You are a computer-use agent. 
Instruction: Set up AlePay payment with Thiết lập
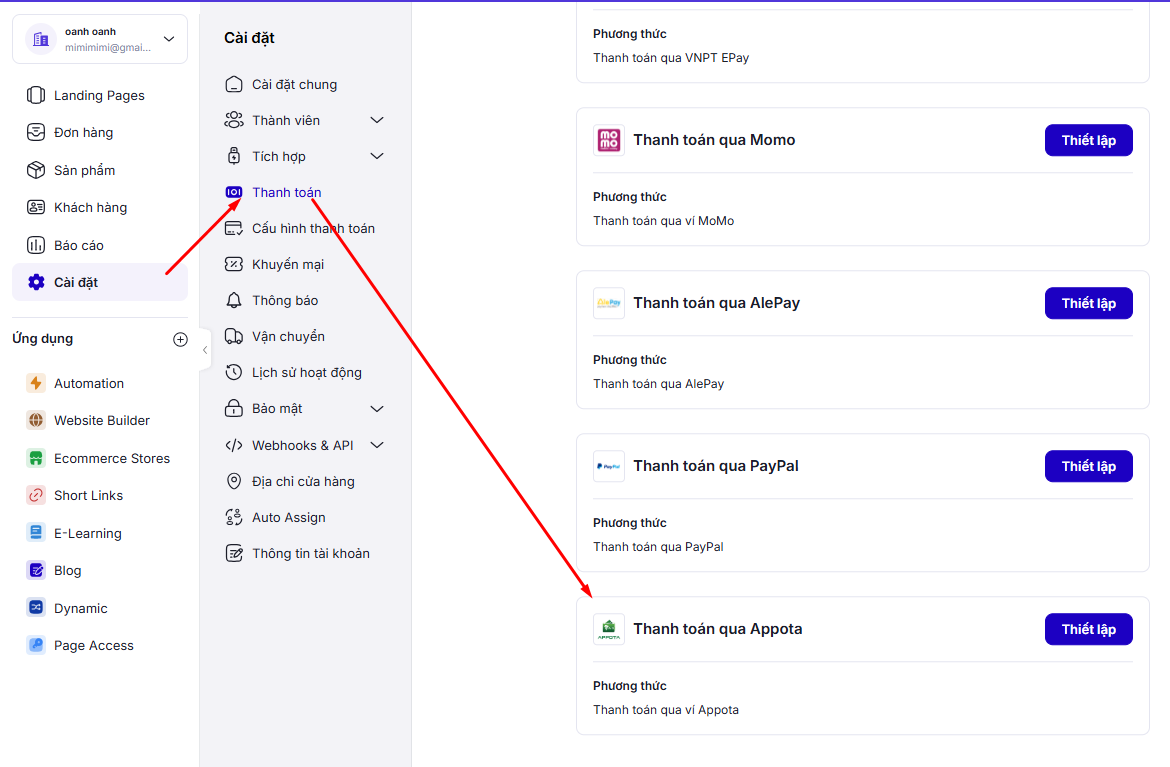[x=1088, y=303]
